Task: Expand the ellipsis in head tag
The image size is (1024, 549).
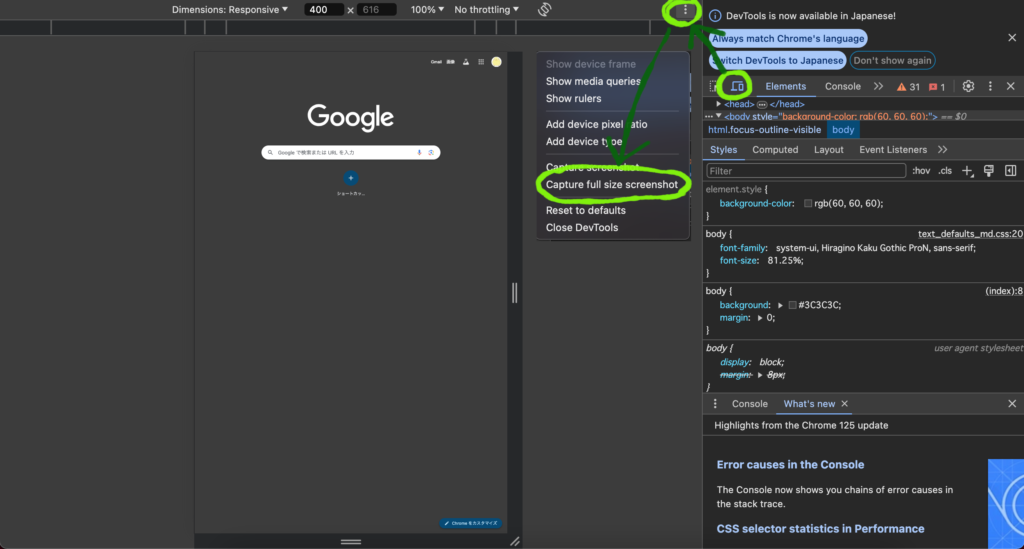Action: pyautogui.click(x=761, y=104)
